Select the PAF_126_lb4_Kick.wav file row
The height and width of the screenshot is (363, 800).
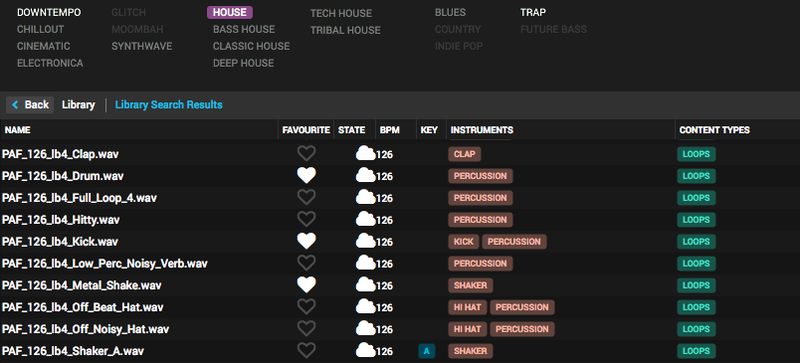(x=400, y=241)
